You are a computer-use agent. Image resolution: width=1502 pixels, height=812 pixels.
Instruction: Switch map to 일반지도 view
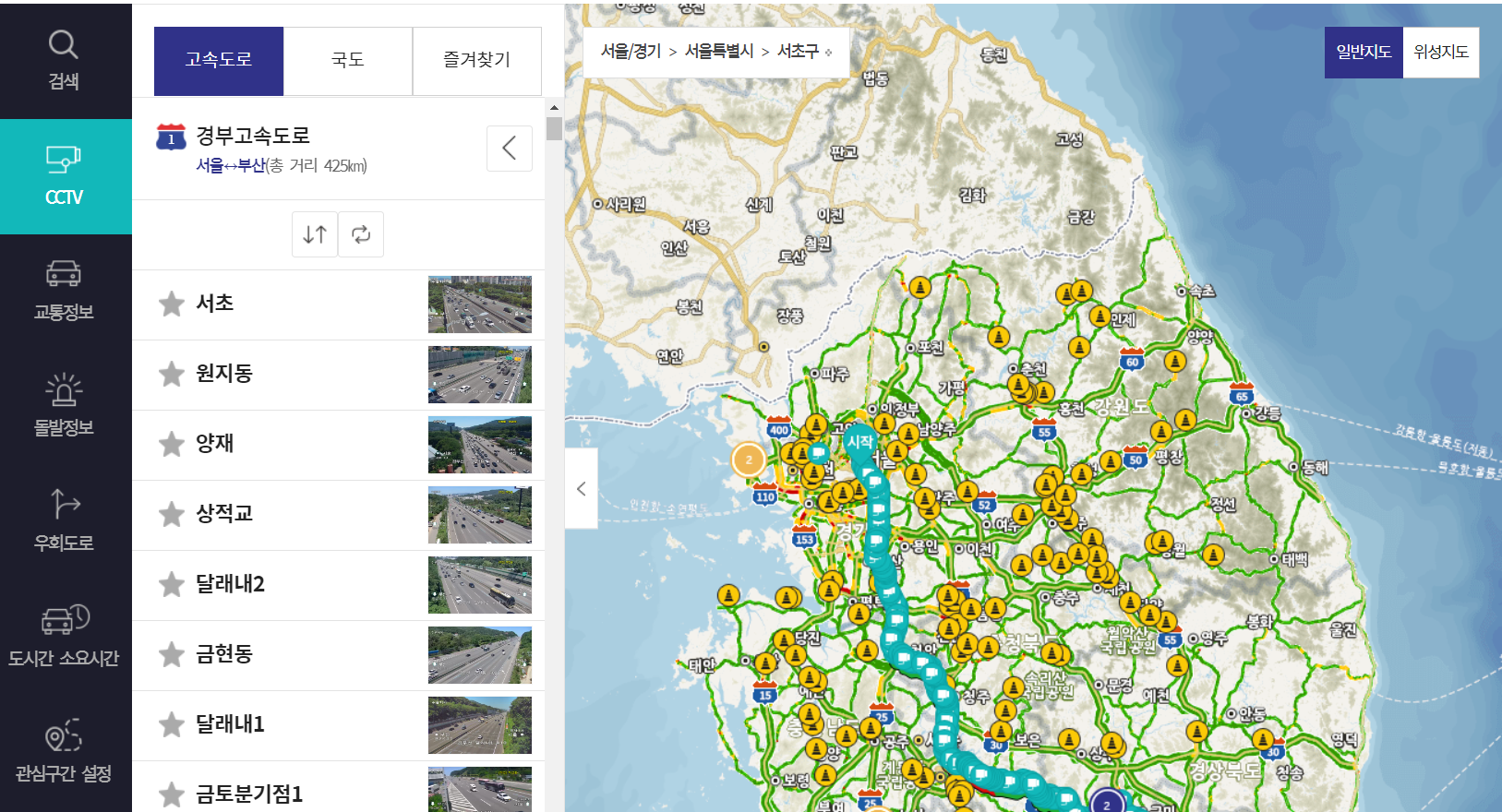1364,53
